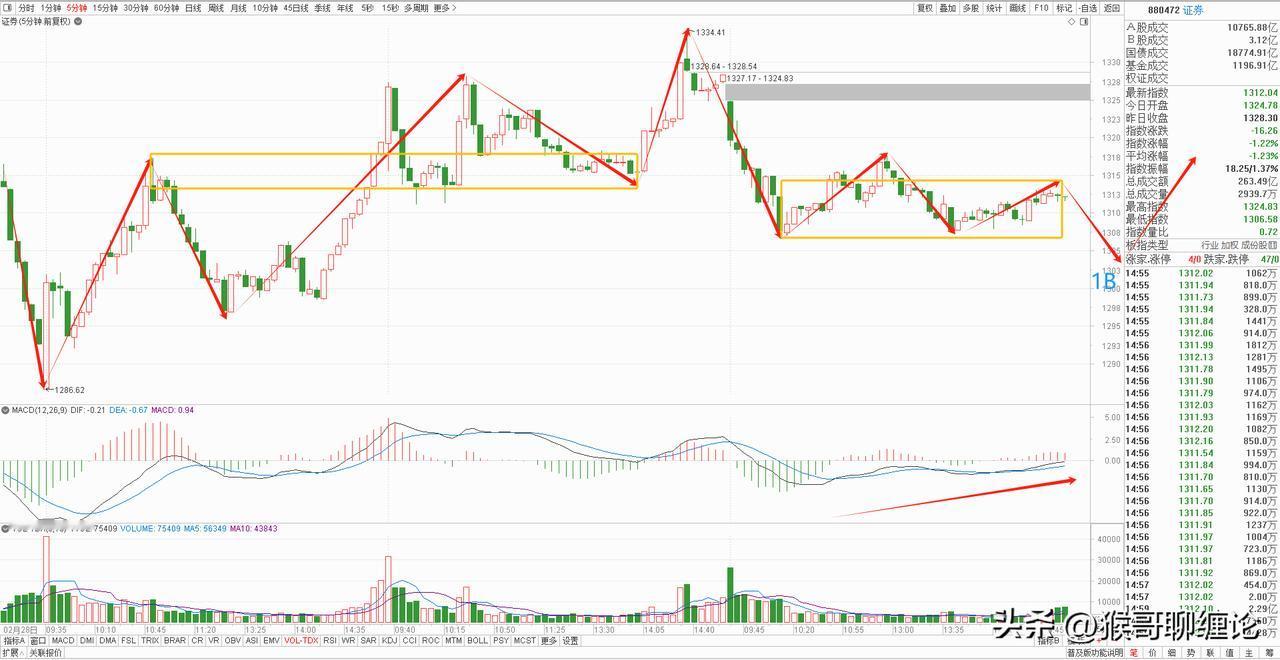The width and height of the screenshot is (1280, 660).
Task: Open the F10 information page
Action: click(1041, 8)
